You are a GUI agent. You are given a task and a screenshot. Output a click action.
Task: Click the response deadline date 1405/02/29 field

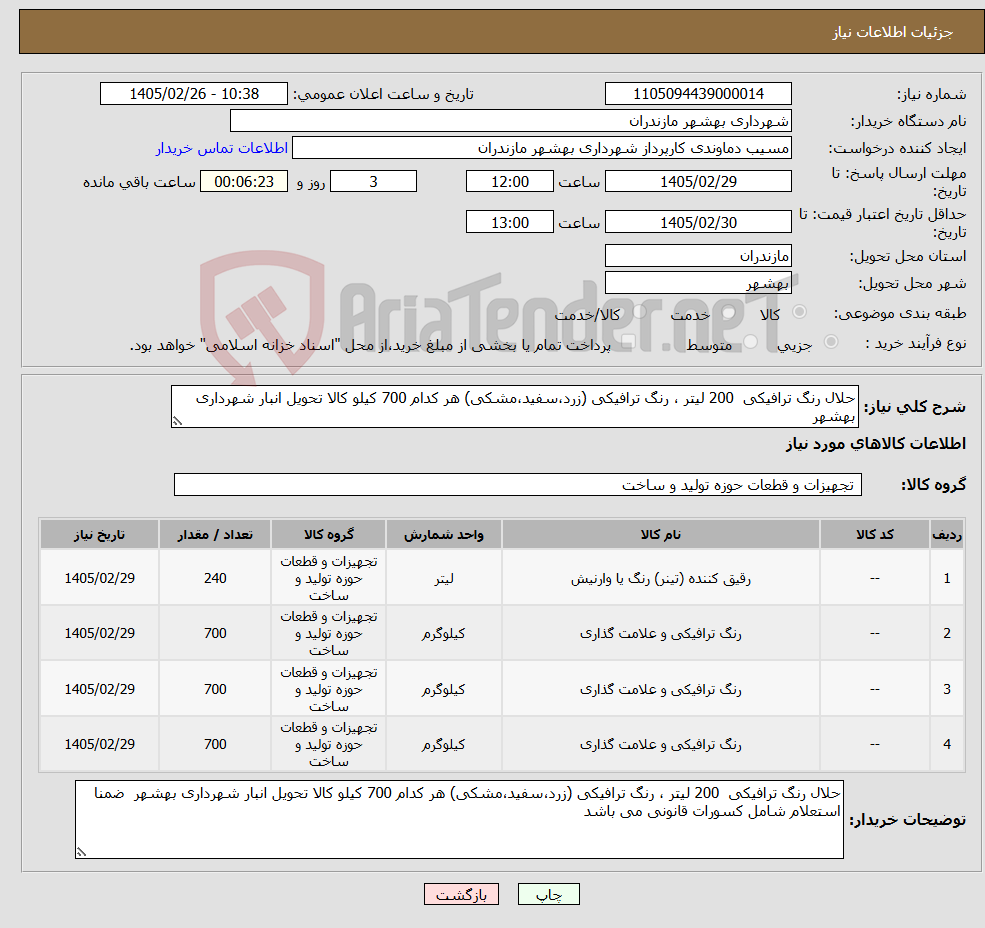tap(698, 182)
